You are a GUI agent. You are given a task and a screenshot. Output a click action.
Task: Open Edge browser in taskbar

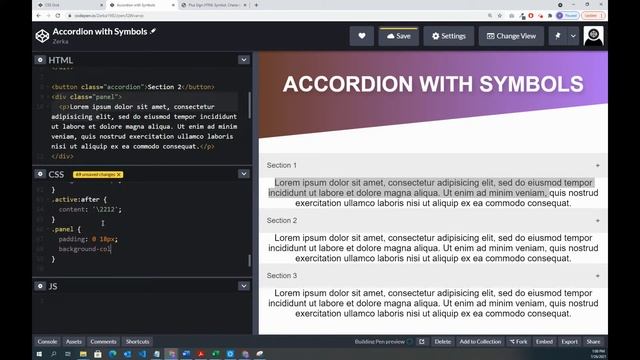point(113,354)
